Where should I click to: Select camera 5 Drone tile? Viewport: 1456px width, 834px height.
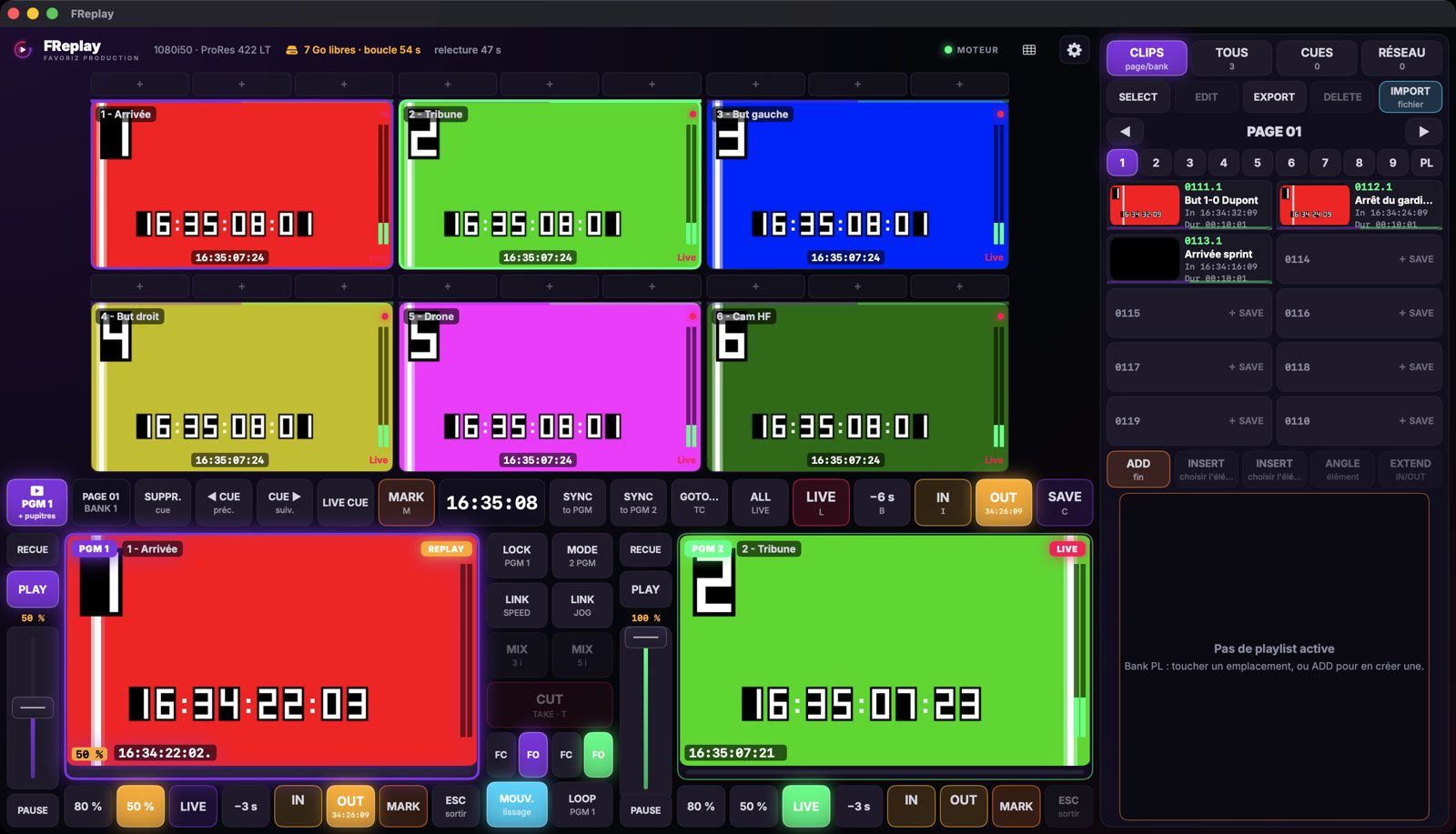(x=550, y=387)
